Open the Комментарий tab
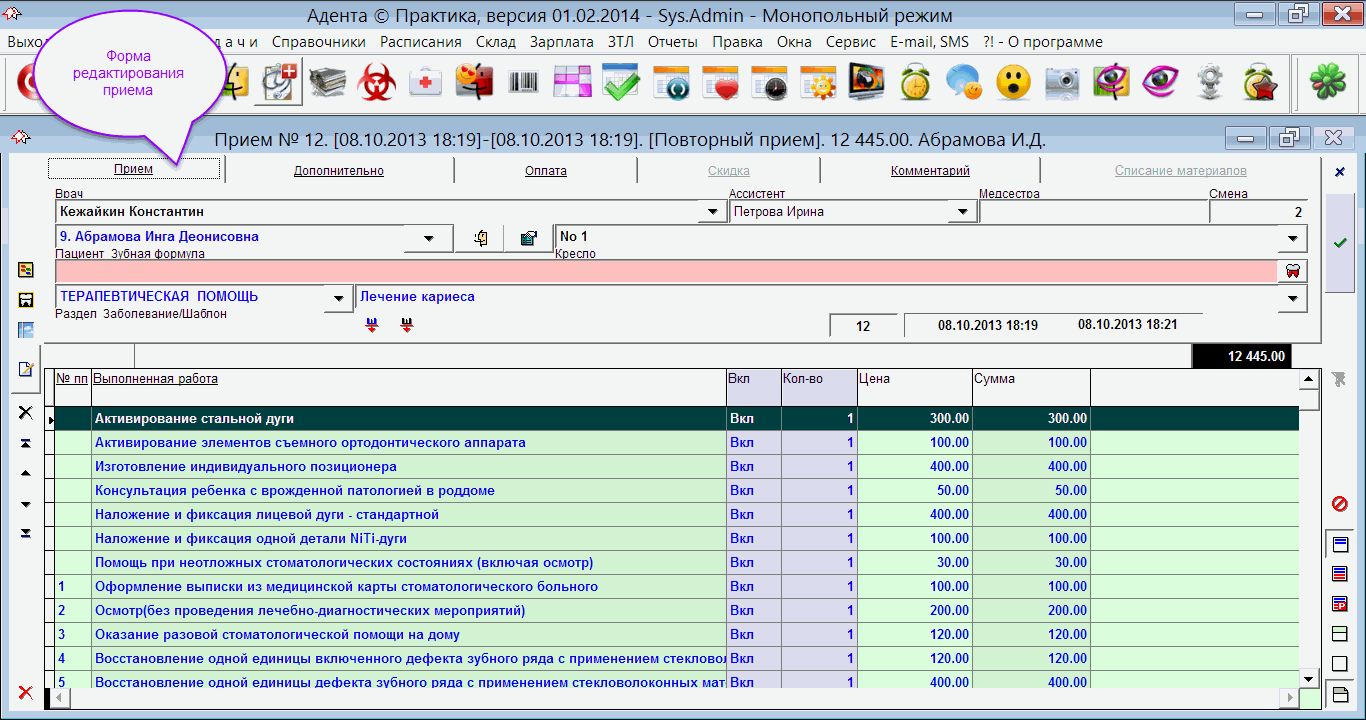Image resolution: width=1366 pixels, height=720 pixels. tap(930, 171)
